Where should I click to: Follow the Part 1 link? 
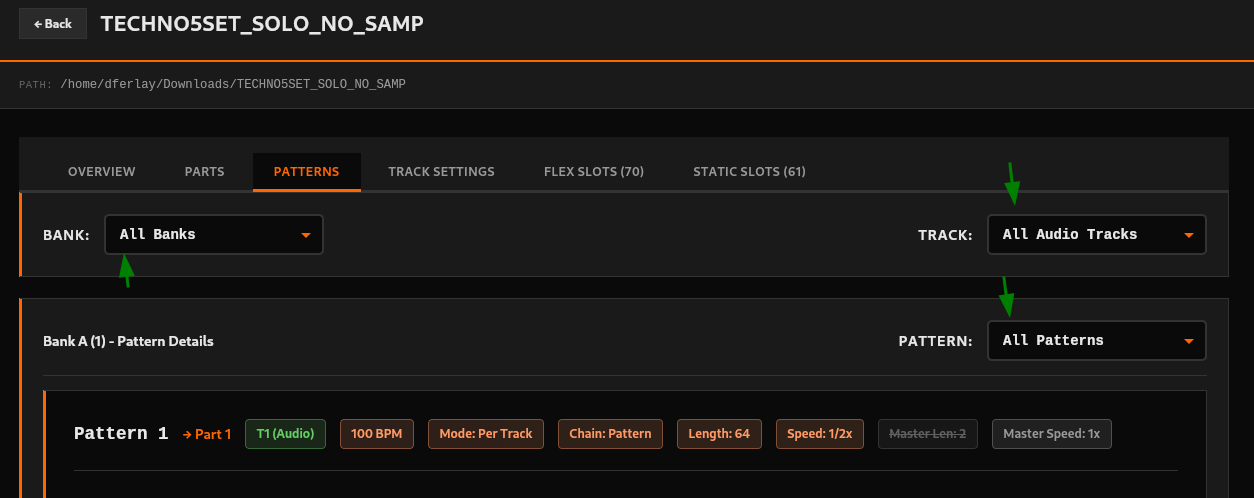pyautogui.click(x=207, y=434)
